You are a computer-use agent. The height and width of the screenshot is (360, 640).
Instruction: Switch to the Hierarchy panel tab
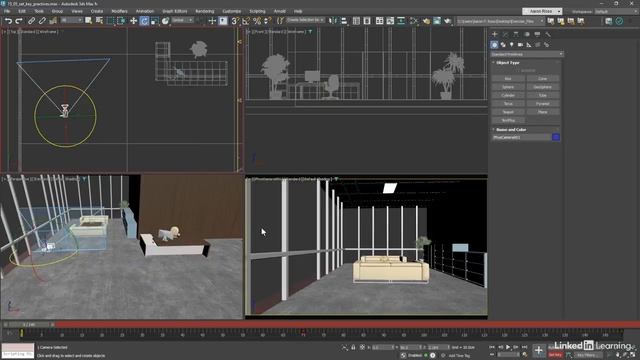516,34
